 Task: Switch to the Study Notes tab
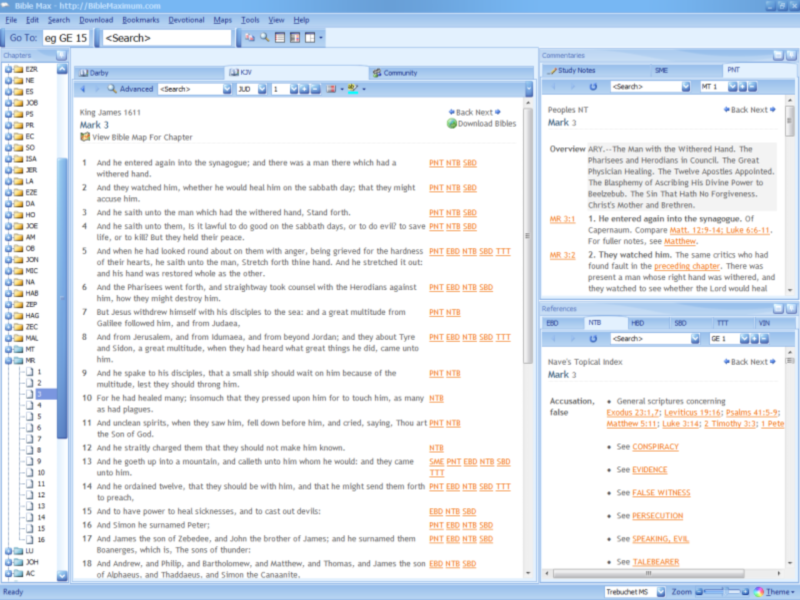point(575,71)
